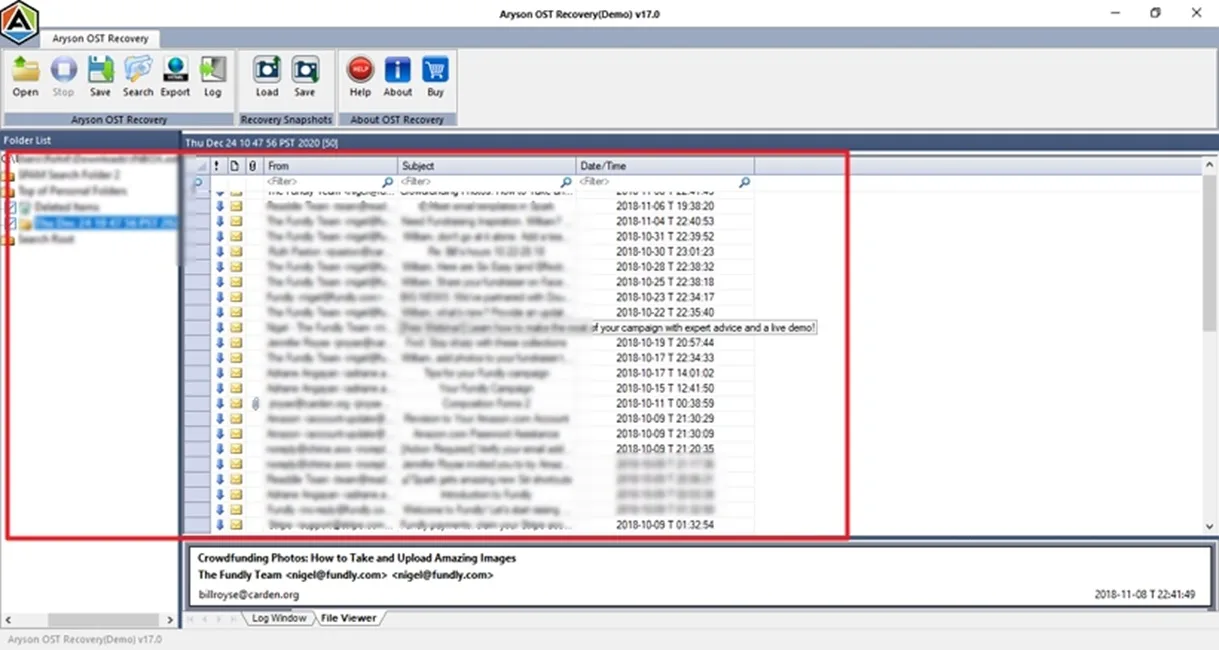Image resolution: width=1219 pixels, height=650 pixels.
Task: Select the email dated 2018-10-09 T 21:30:29
Action: click(x=484, y=419)
